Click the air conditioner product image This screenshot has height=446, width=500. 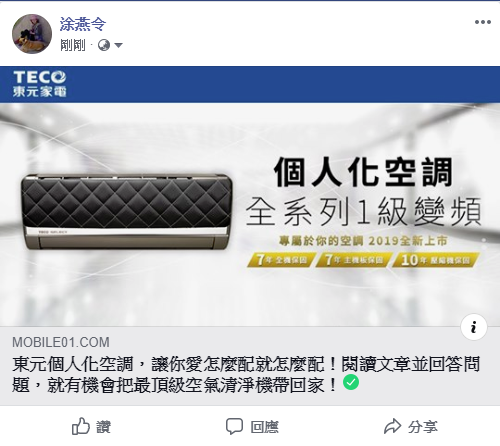tap(127, 212)
